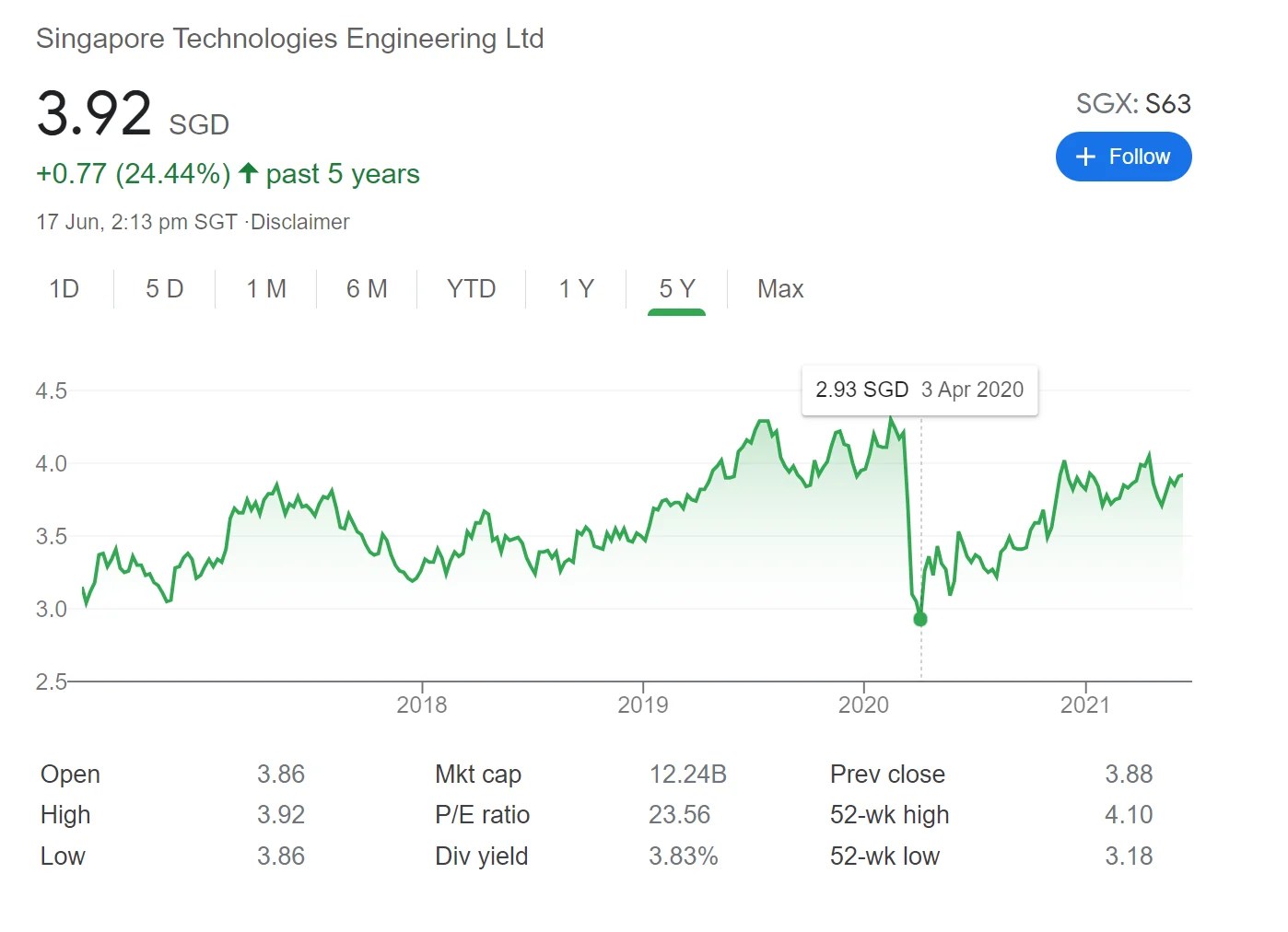Click the Singapore Technologies Engineering Ltd title
The image size is (1288, 932).
[x=290, y=39]
